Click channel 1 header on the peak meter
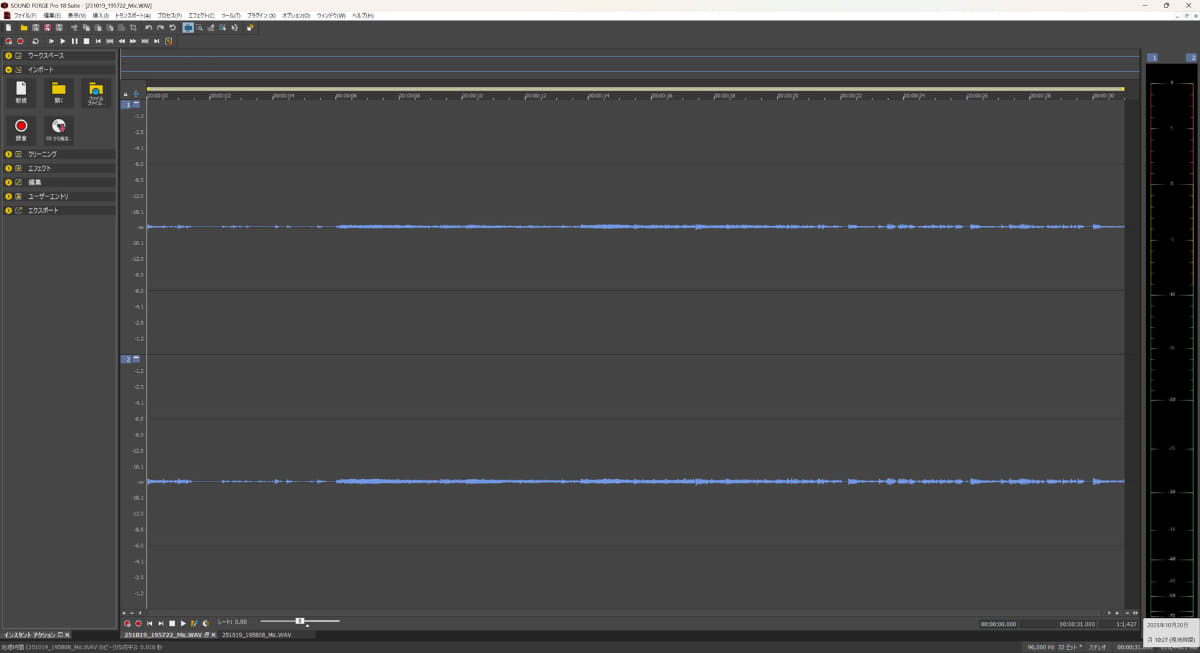Image resolution: width=1200 pixels, height=653 pixels. point(1154,58)
